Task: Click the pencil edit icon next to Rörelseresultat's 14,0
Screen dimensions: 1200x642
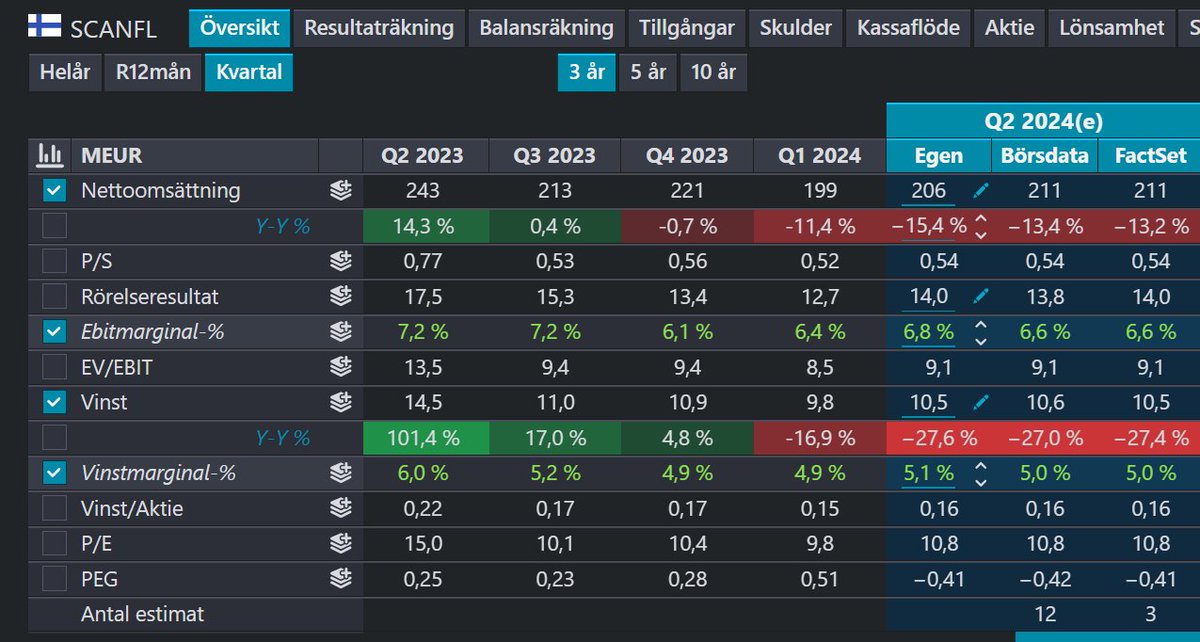Action: 980,296
